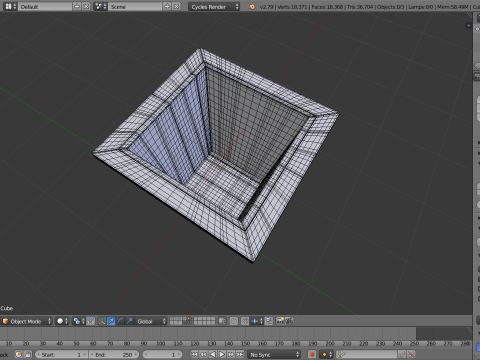The image size is (480, 360).
Task: Play the animation forward
Action: [222, 354]
